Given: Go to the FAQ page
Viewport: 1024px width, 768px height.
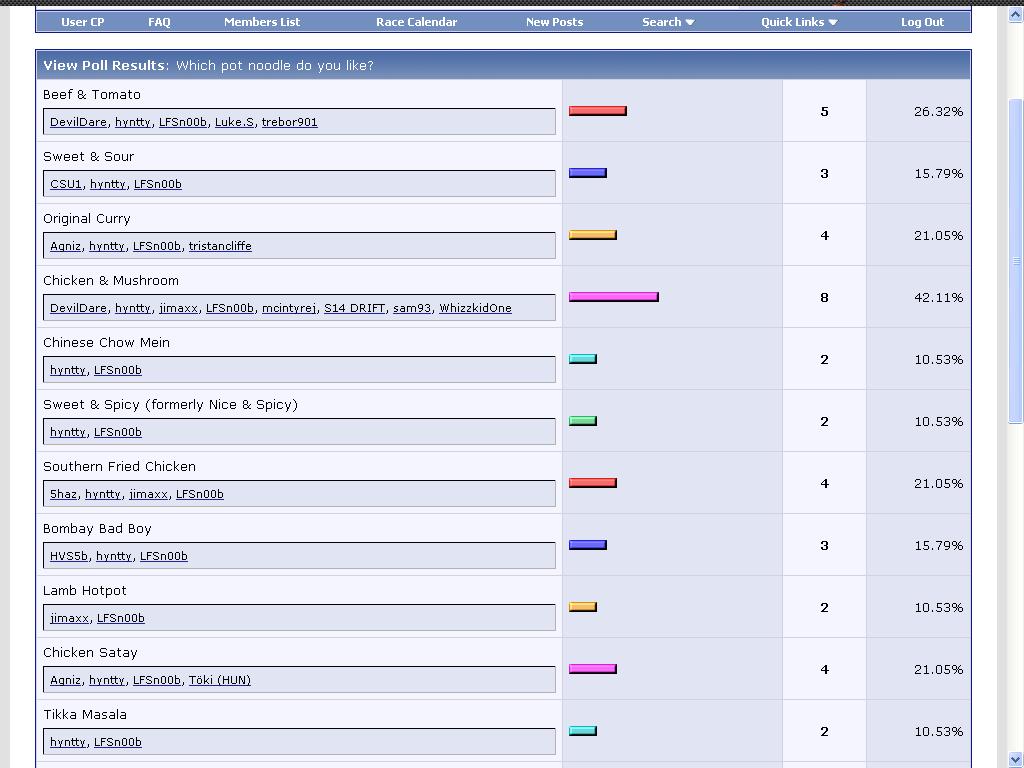Looking at the screenshot, I should click(x=159, y=22).
